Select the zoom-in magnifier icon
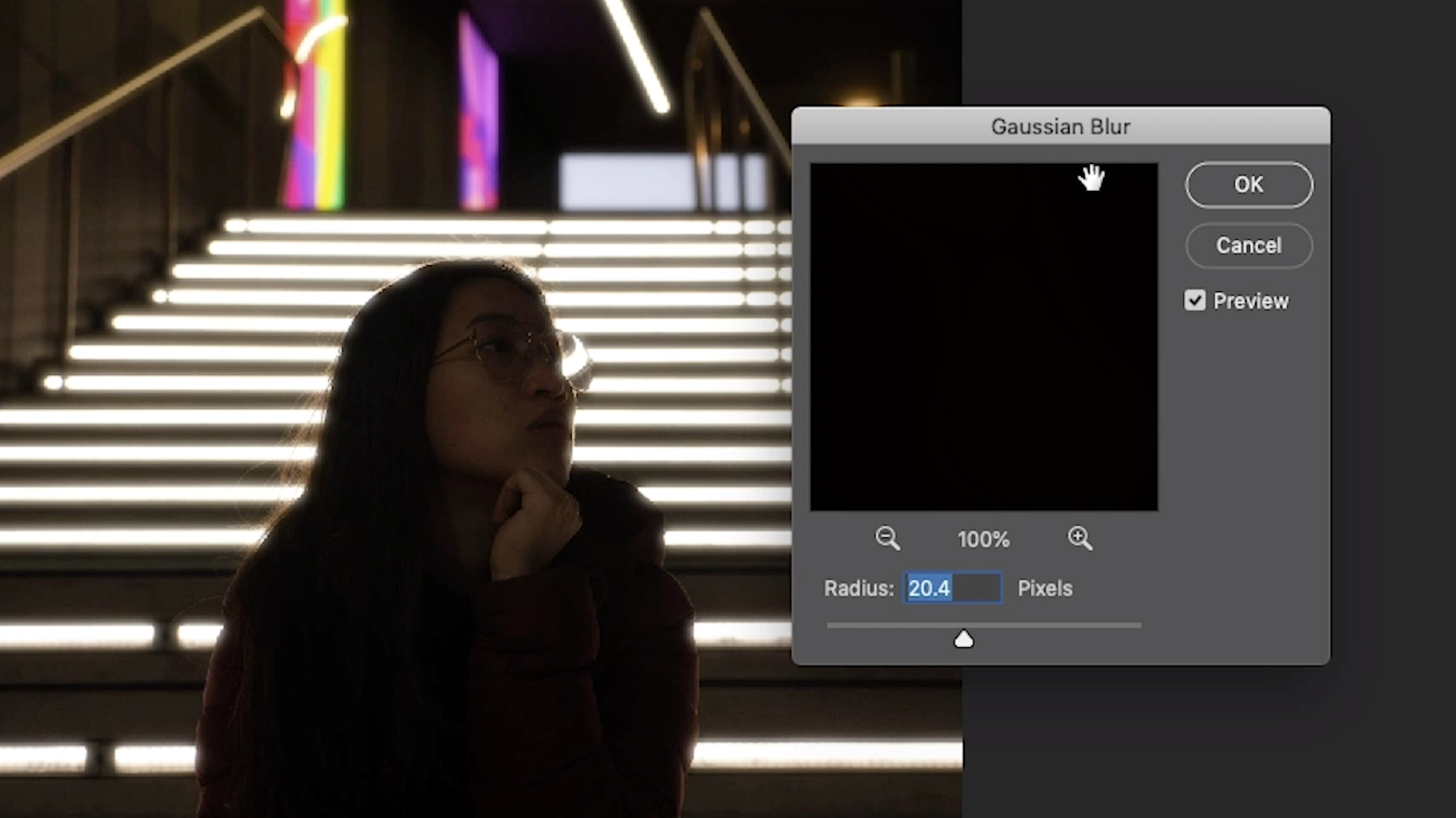1456x818 pixels. point(1079,538)
